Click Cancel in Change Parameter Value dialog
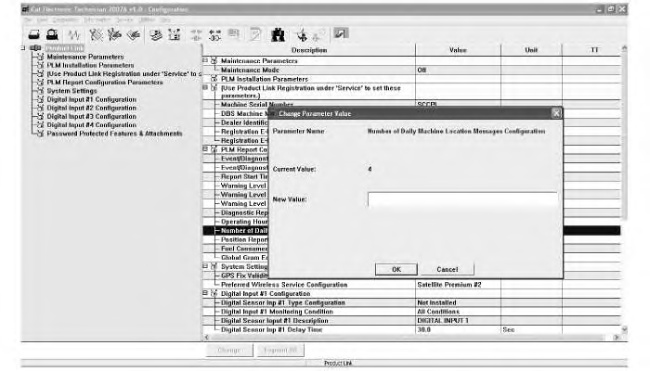The image size is (650, 371). coord(447,269)
